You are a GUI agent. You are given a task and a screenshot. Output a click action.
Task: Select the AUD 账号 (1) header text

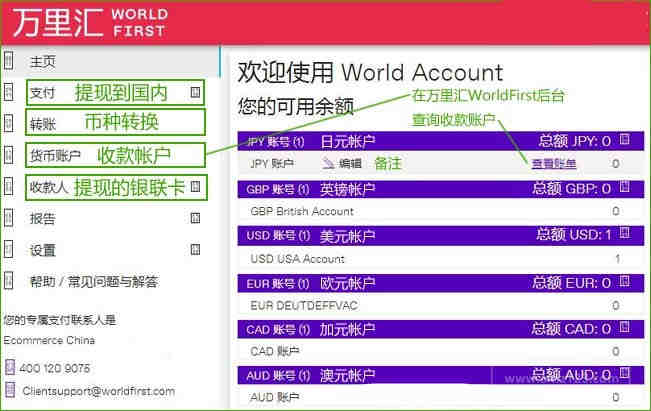tap(278, 376)
